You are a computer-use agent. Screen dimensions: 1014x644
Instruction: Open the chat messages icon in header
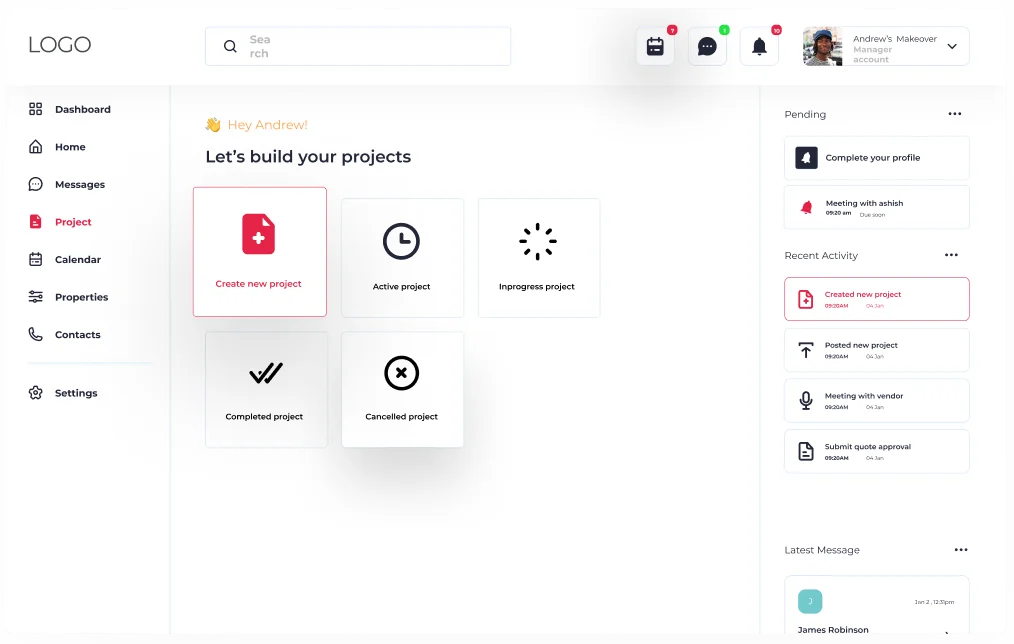click(707, 47)
